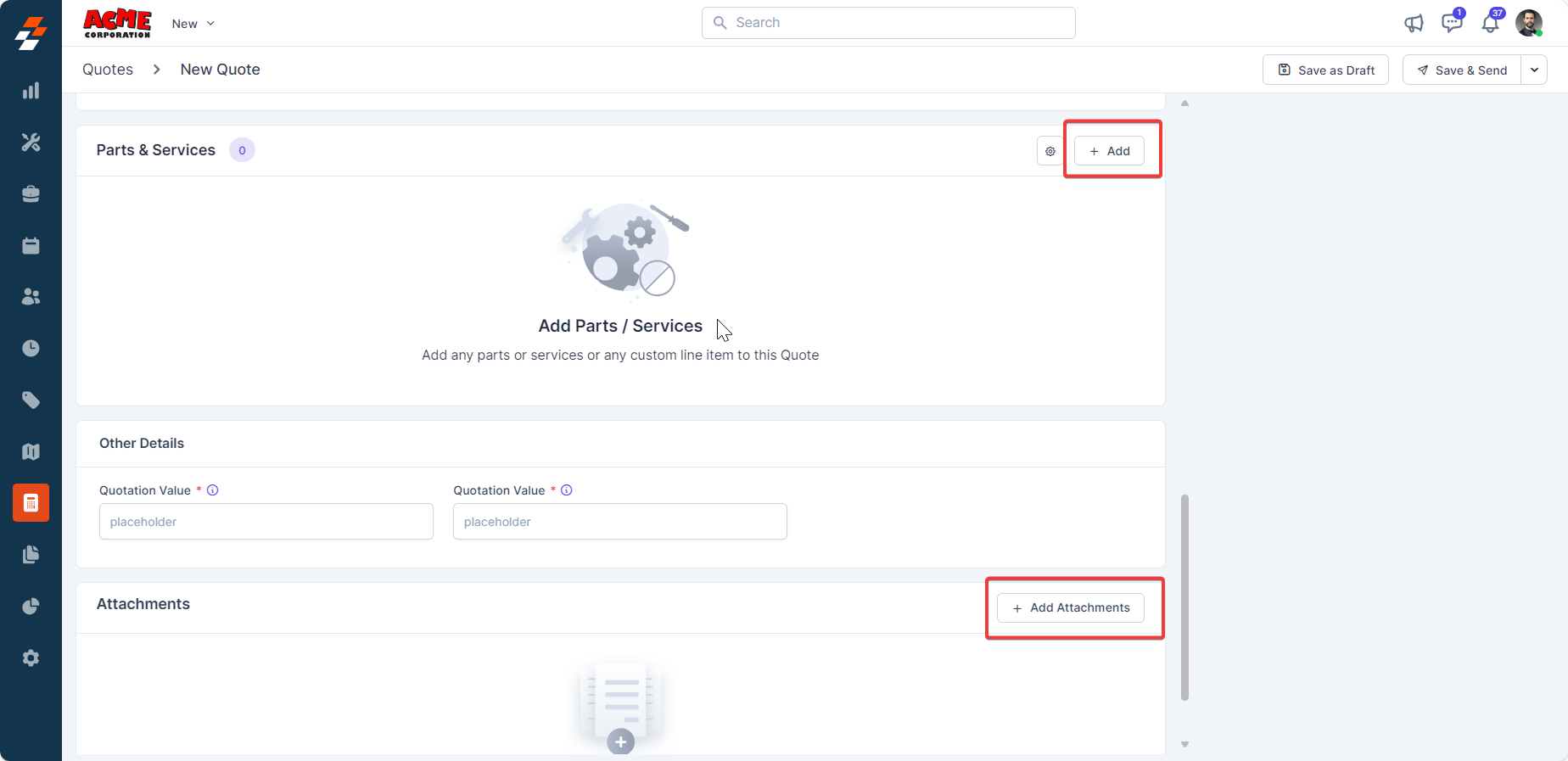
Task: Open settings gear in the sidebar
Action: (31, 658)
